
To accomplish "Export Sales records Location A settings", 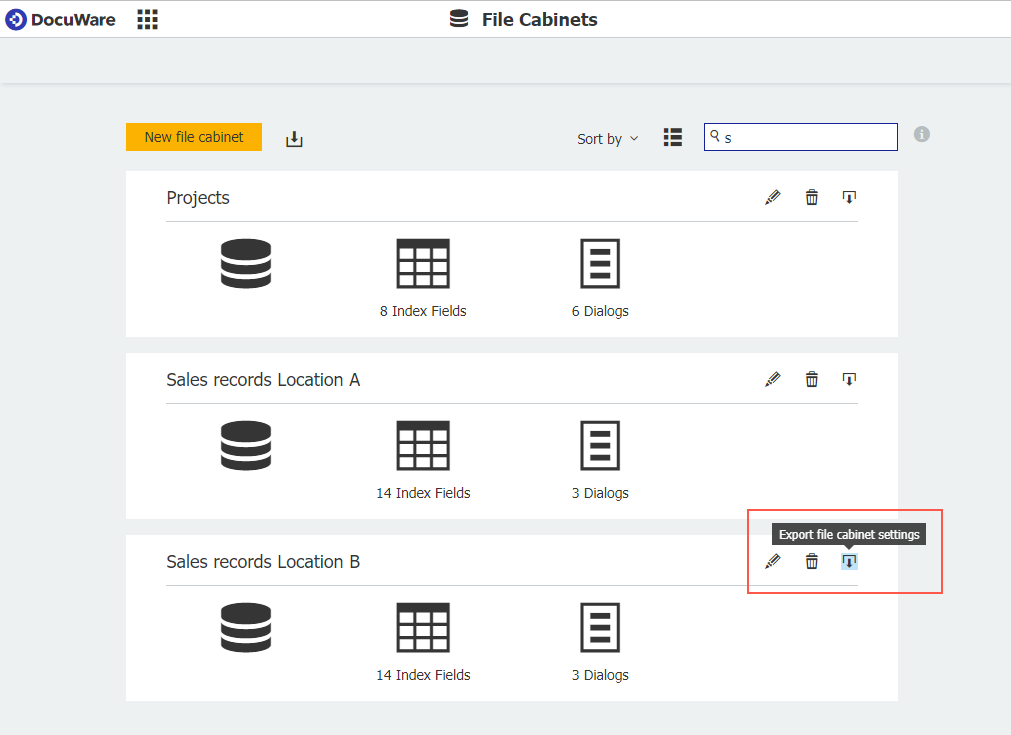I will click(x=848, y=379).
